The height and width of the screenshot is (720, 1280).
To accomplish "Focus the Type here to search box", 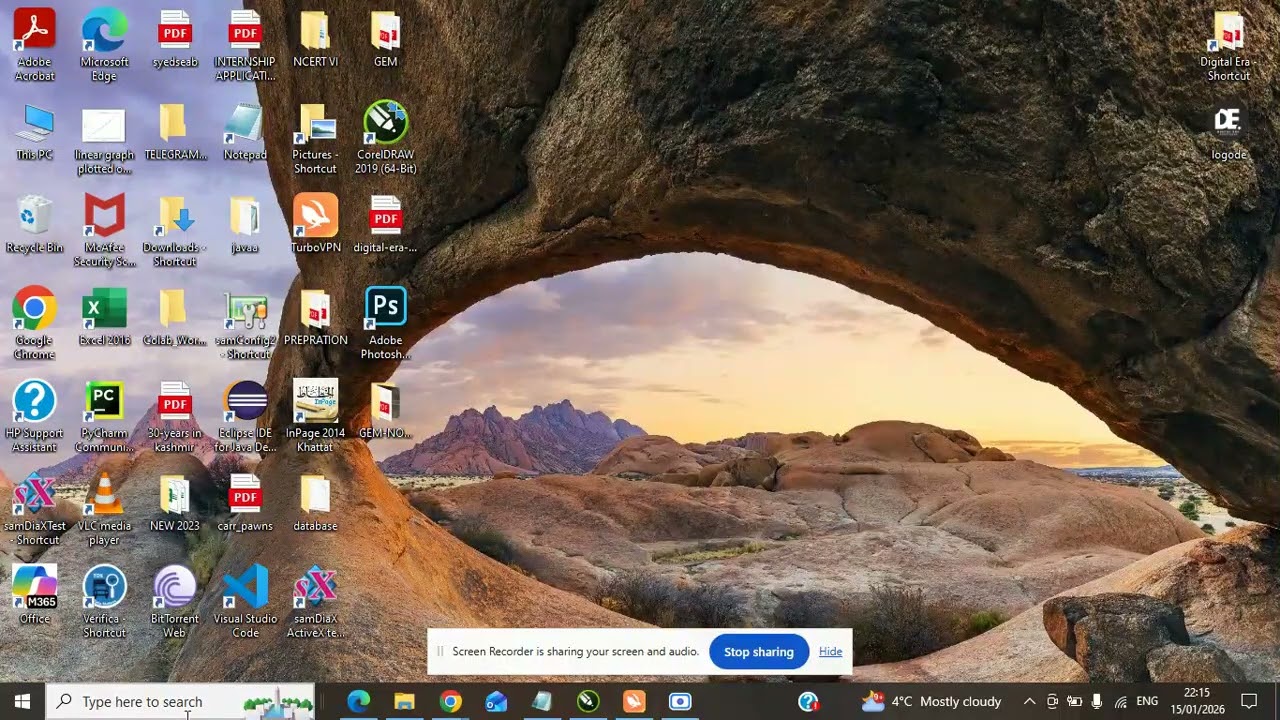I will point(181,701).
